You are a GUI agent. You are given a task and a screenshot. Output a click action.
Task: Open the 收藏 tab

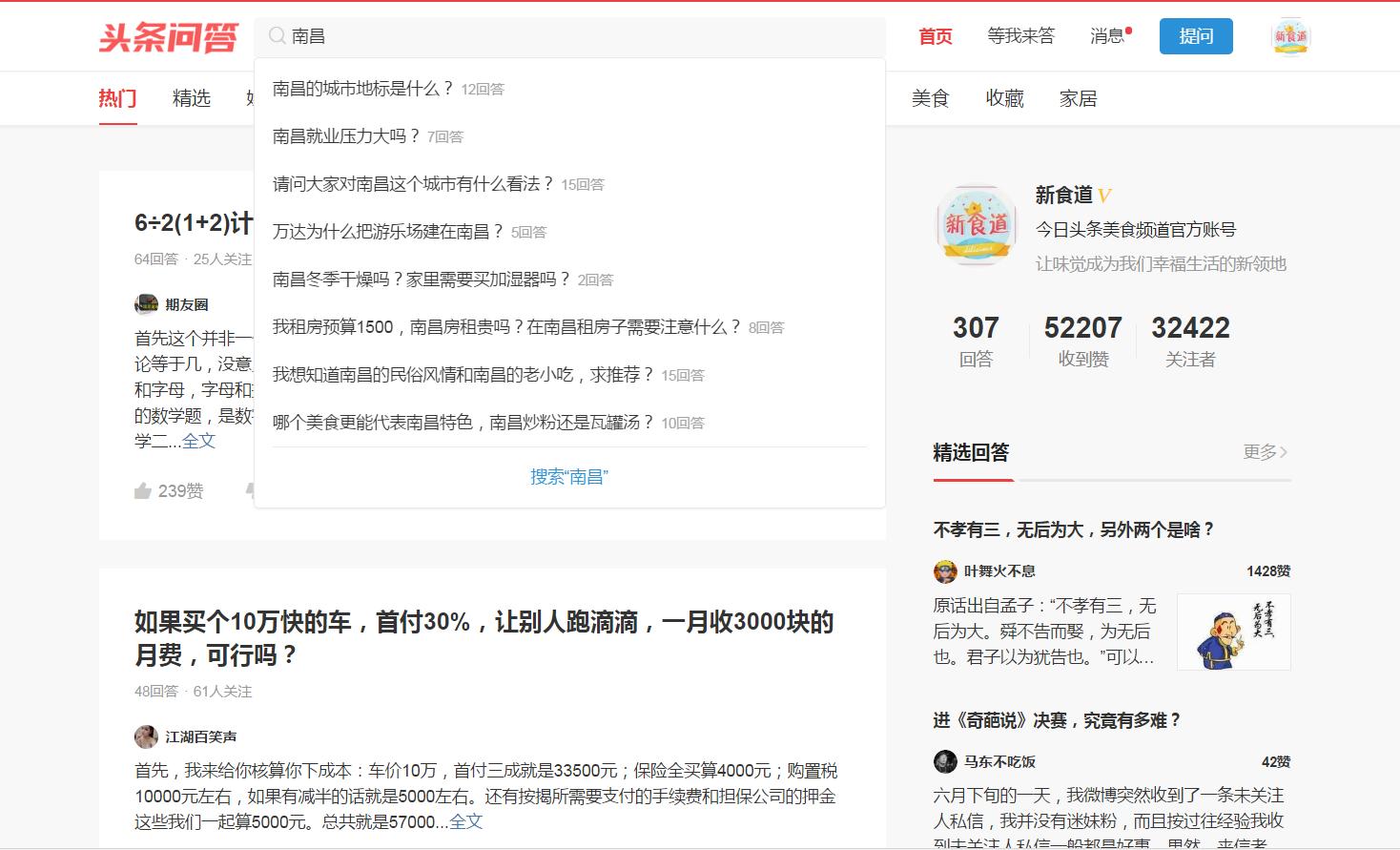(x=1003, y=97)
